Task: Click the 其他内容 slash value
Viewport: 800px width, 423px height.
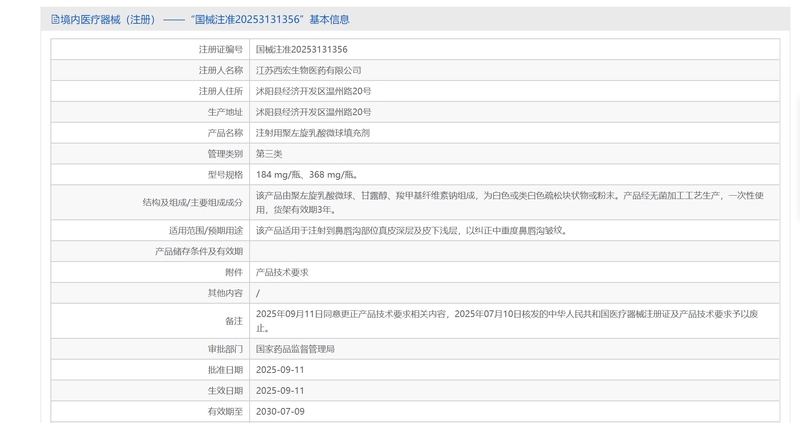Action: (x=258, y=293)
